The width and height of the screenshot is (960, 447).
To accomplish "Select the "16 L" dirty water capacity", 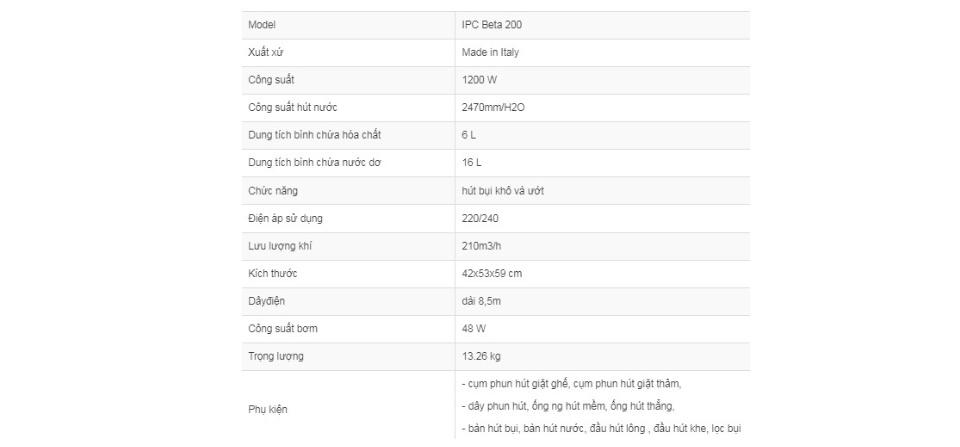I will 472,162.
